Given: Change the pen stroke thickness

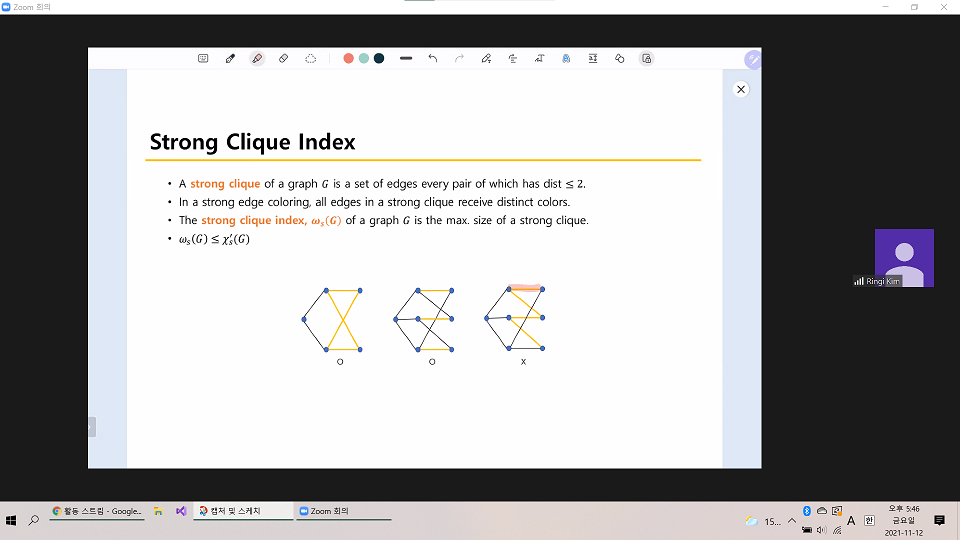Looking at the screenshot, I should click(x=406, y=59).
